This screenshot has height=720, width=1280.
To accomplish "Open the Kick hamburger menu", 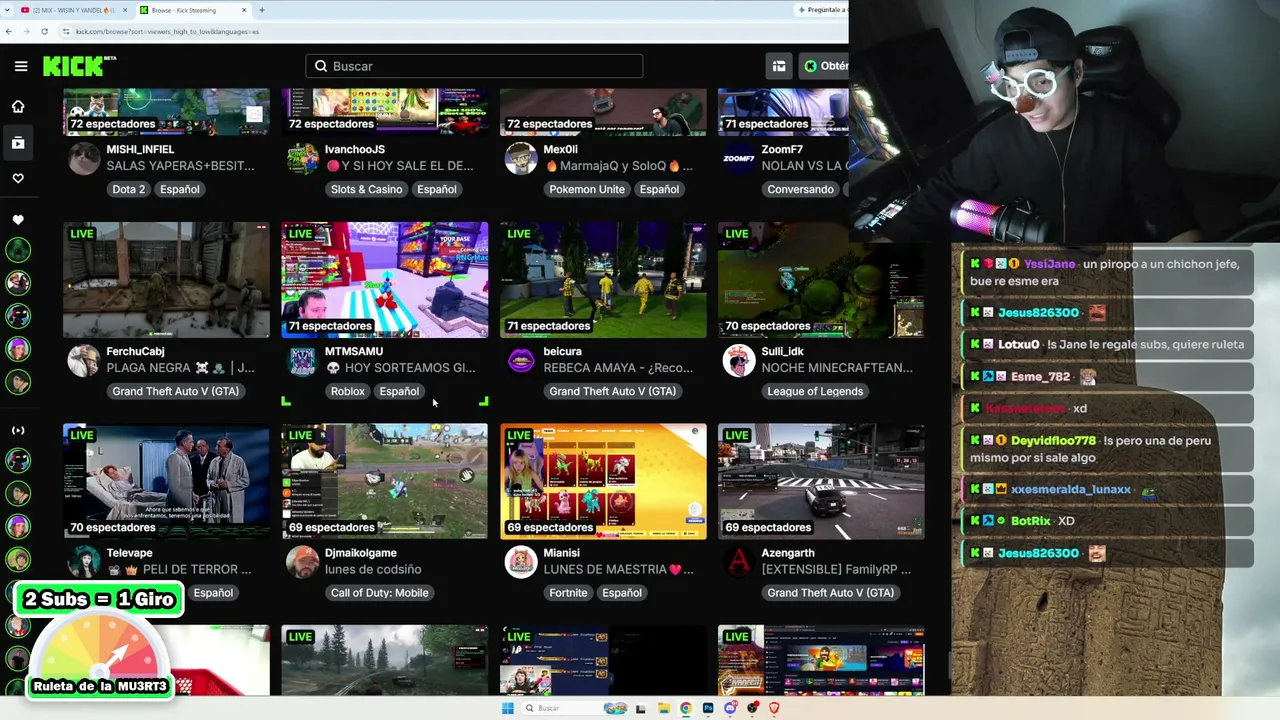I will (x=21, y=66).
